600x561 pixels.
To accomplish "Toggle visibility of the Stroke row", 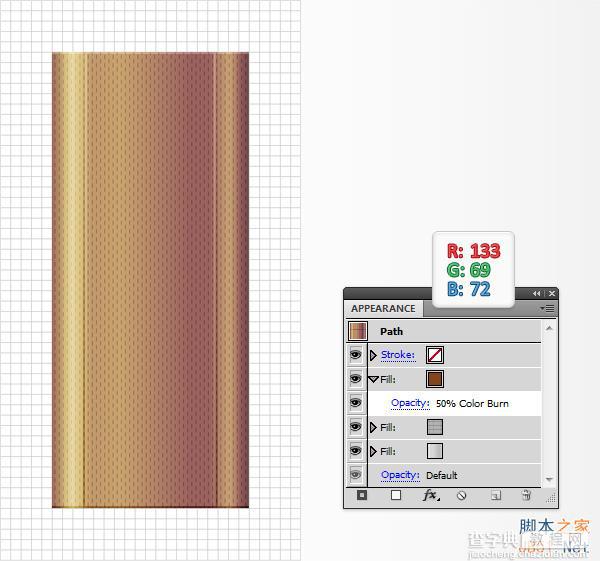I will tap(356, 355).
